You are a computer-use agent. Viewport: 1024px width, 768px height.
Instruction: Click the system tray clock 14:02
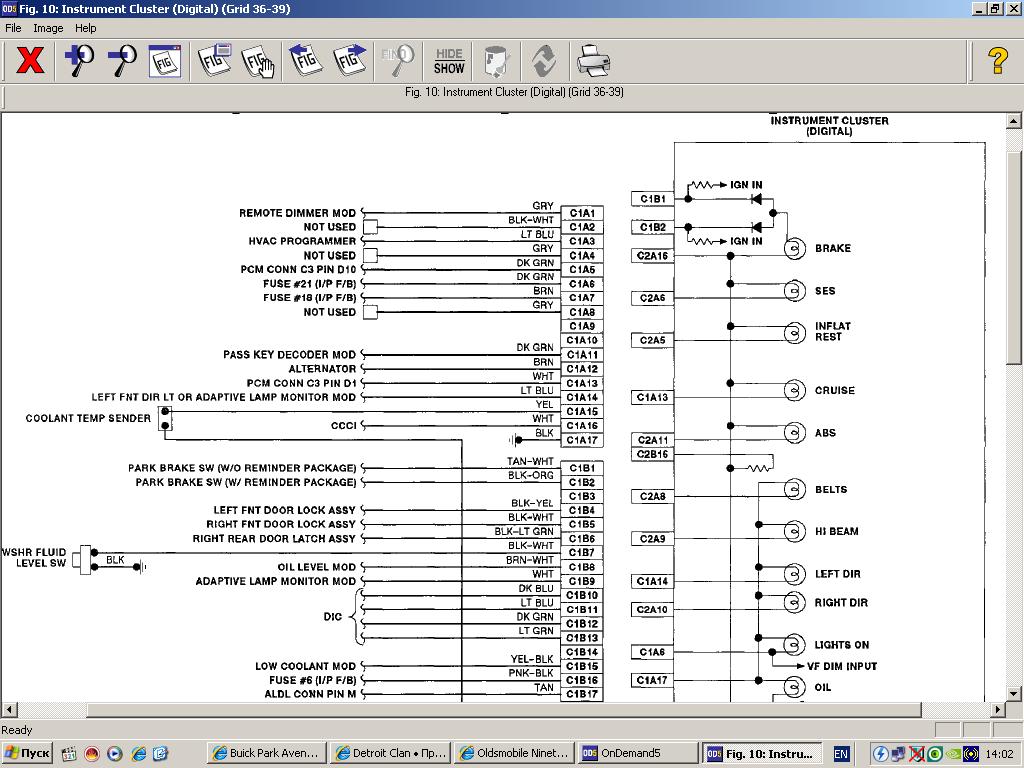coord(999,754)
